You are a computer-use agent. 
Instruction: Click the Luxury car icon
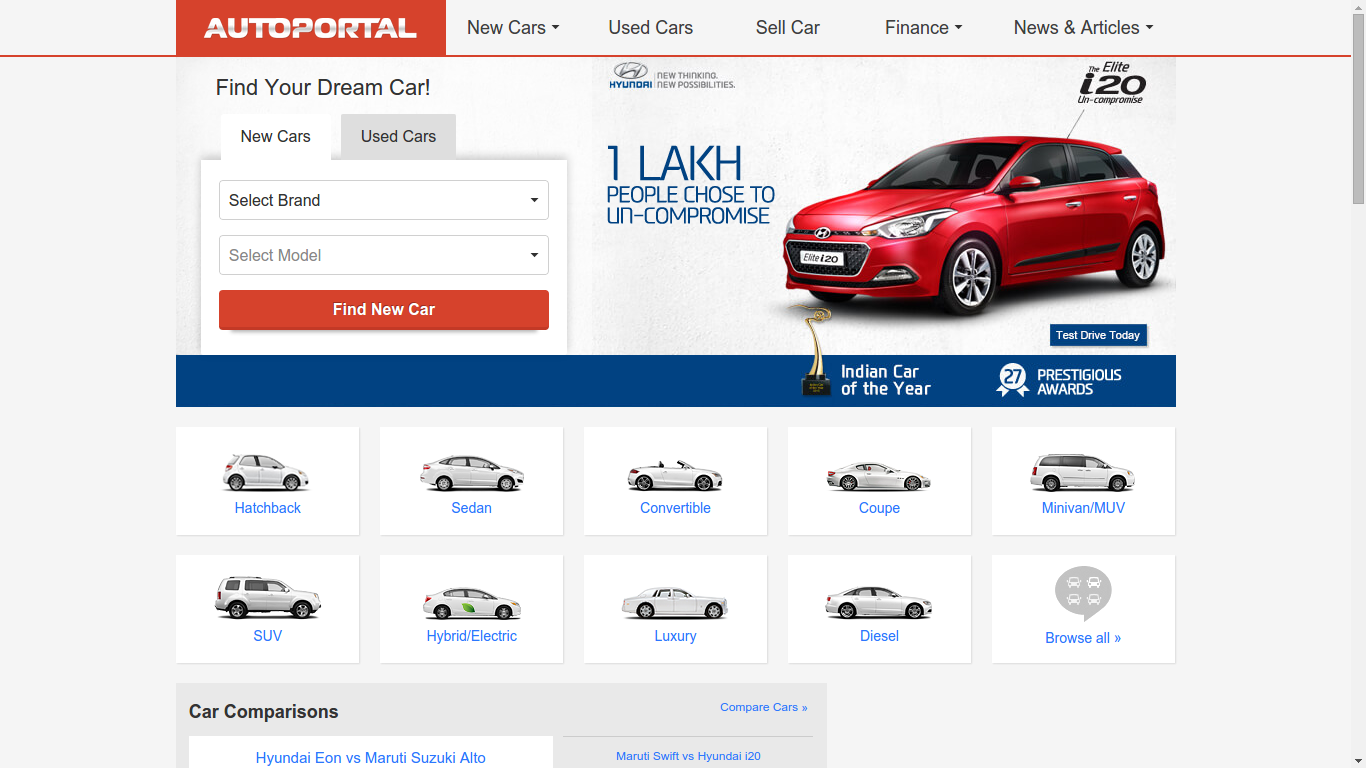(675, 602)
